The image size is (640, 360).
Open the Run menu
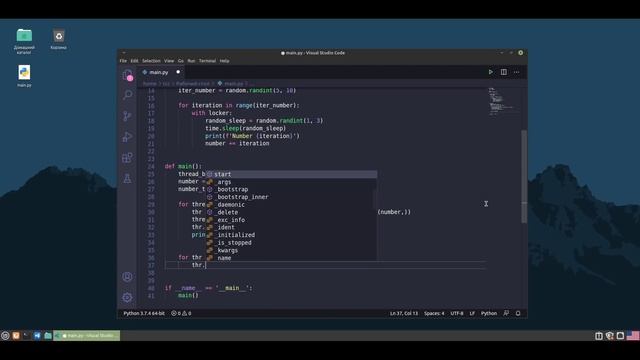click(x=191, y=61)
